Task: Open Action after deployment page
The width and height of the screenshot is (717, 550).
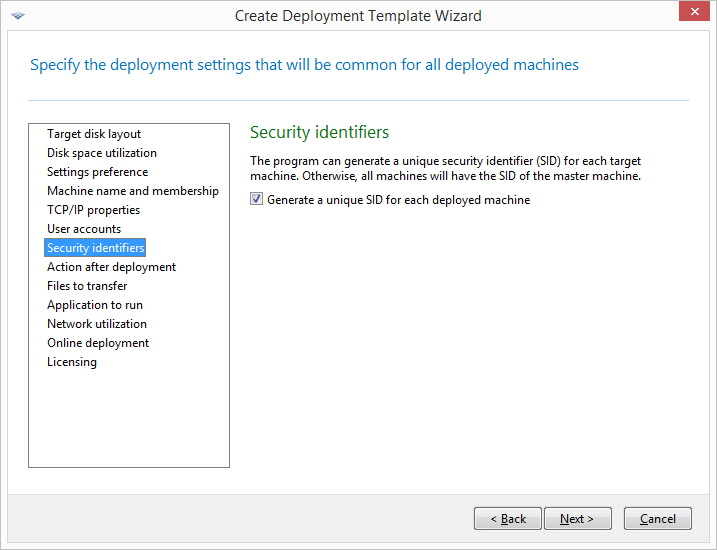Action: [111, 267]
